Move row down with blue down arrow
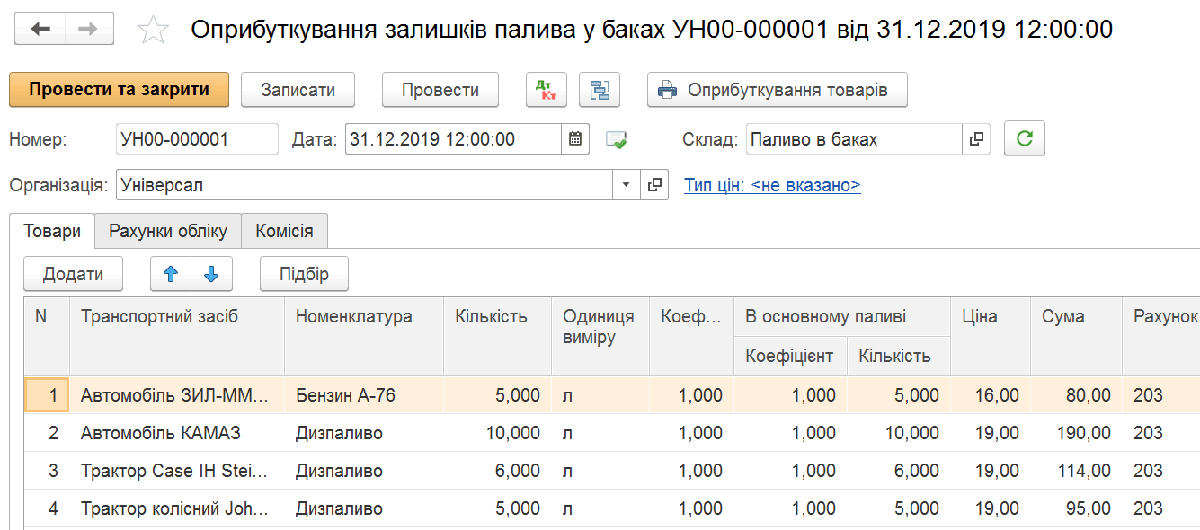Viewport: 1200px width, 530px height. [211, 274]
